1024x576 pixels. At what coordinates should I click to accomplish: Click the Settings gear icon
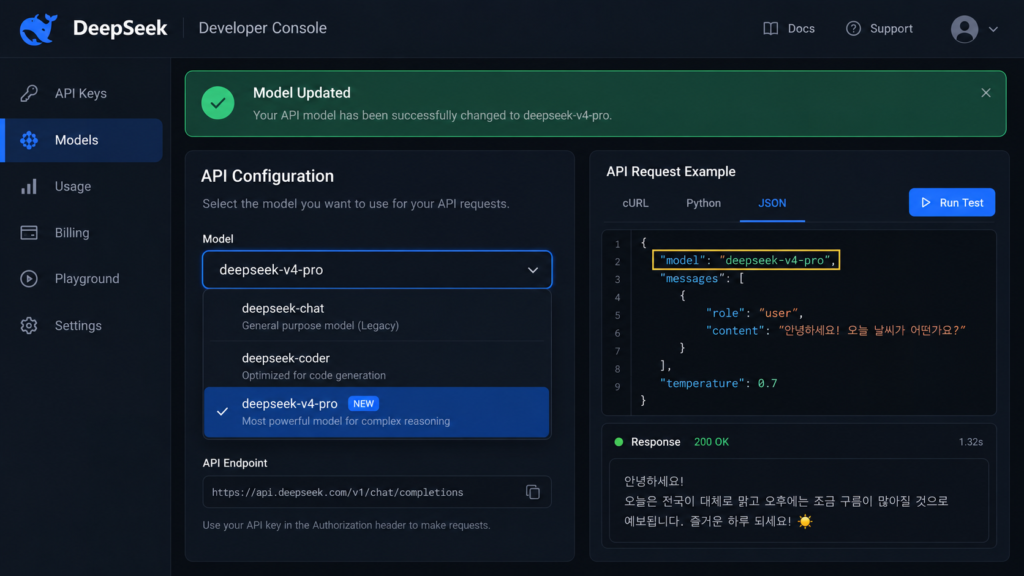click(x=29, y=325)
